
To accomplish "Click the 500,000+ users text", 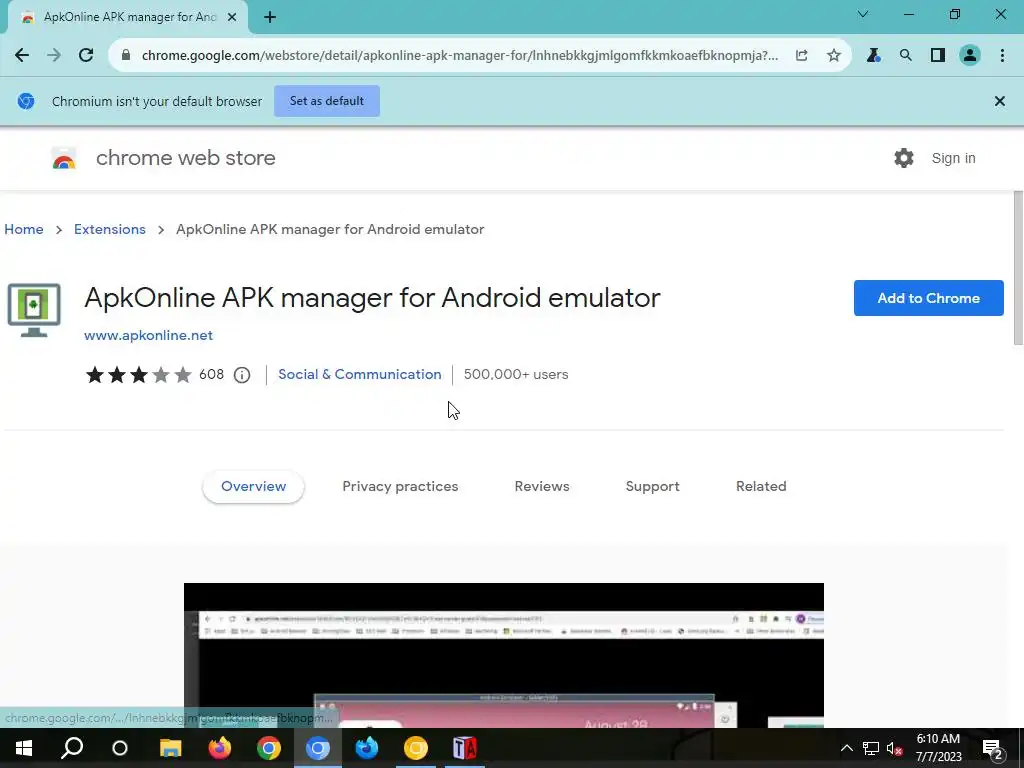I will click(516, 374).
